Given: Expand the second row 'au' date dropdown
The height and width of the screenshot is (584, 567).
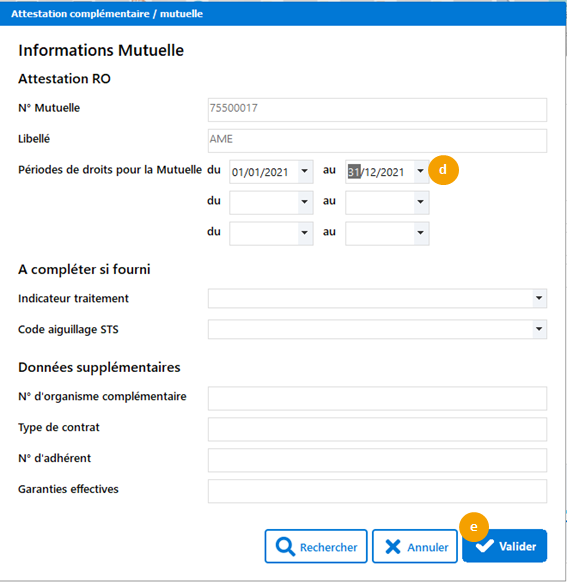Looking at the screenshot, I should [421, 202].
